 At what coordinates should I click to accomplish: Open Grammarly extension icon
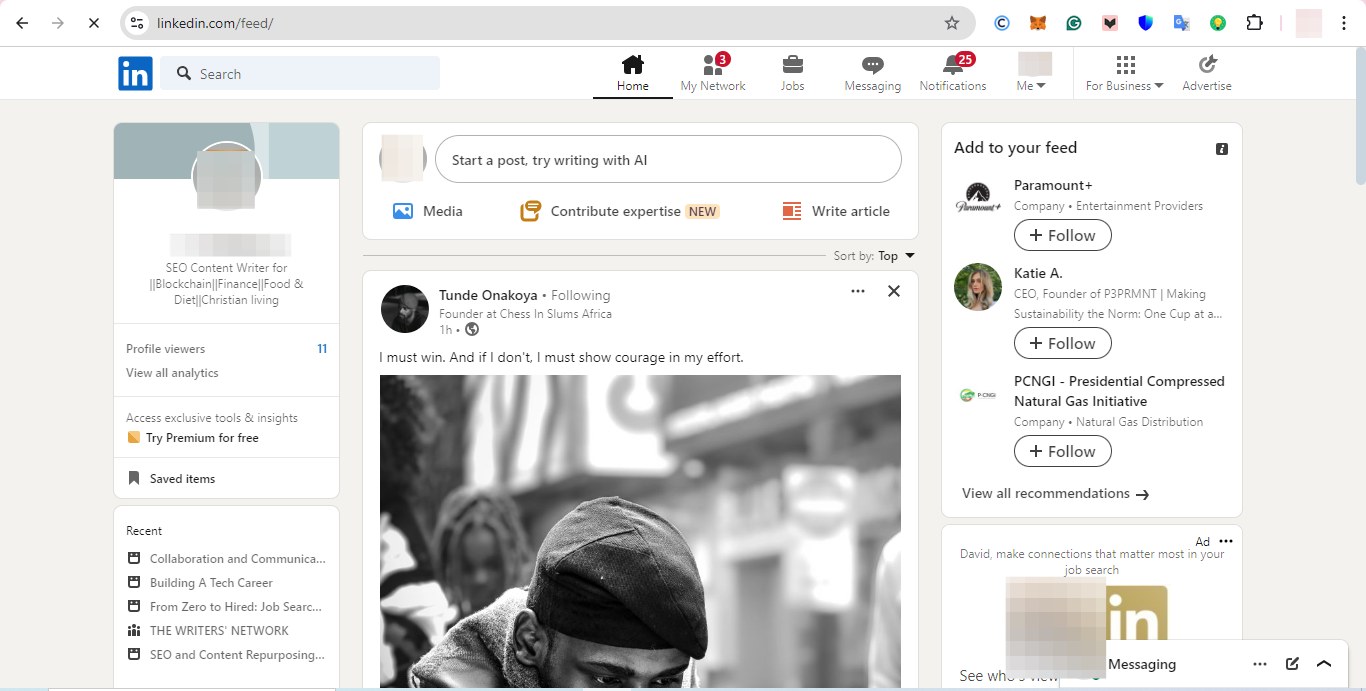click(x=1074, y=23)
